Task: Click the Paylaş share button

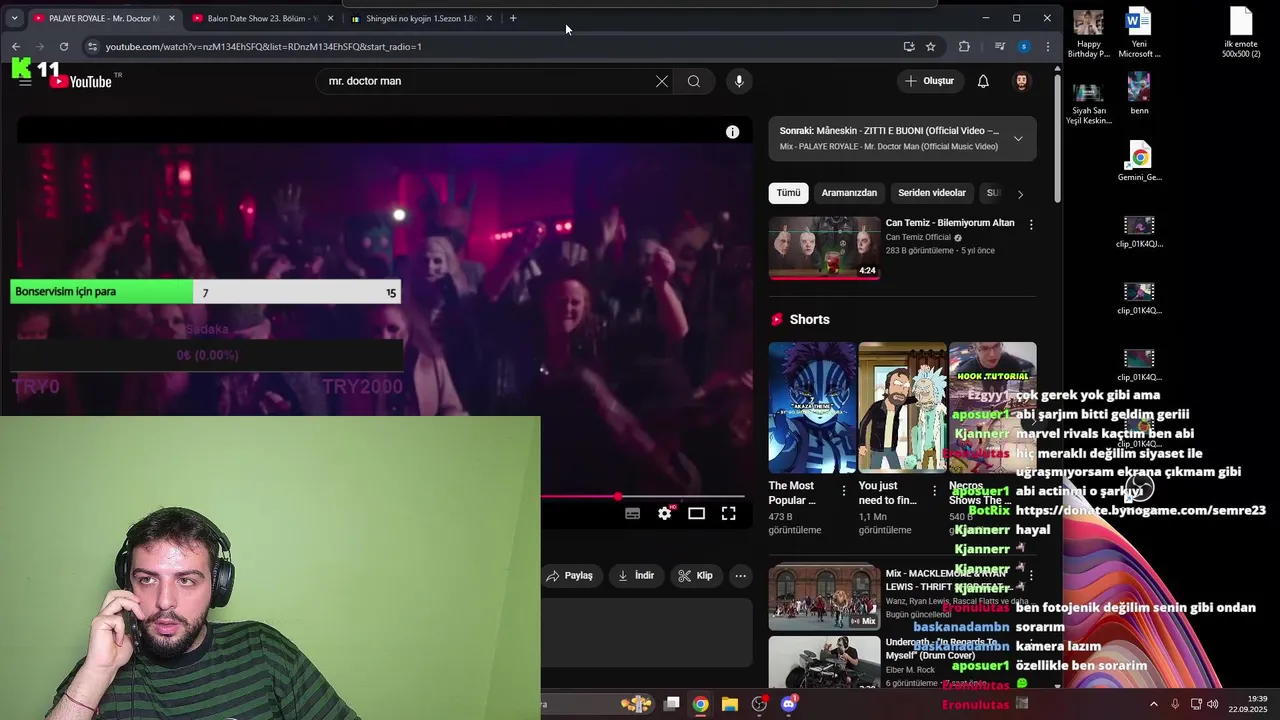Action: [x=570, y=575]
